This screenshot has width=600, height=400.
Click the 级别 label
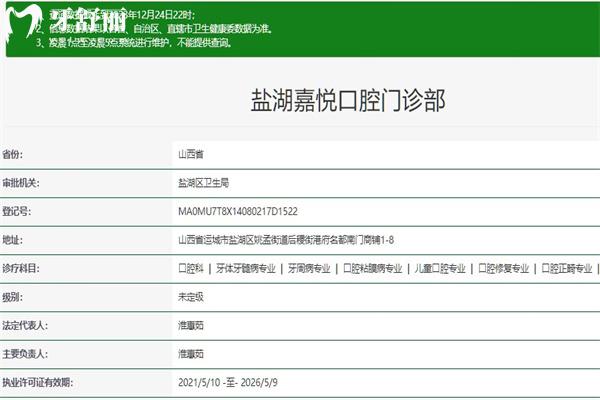13,297
